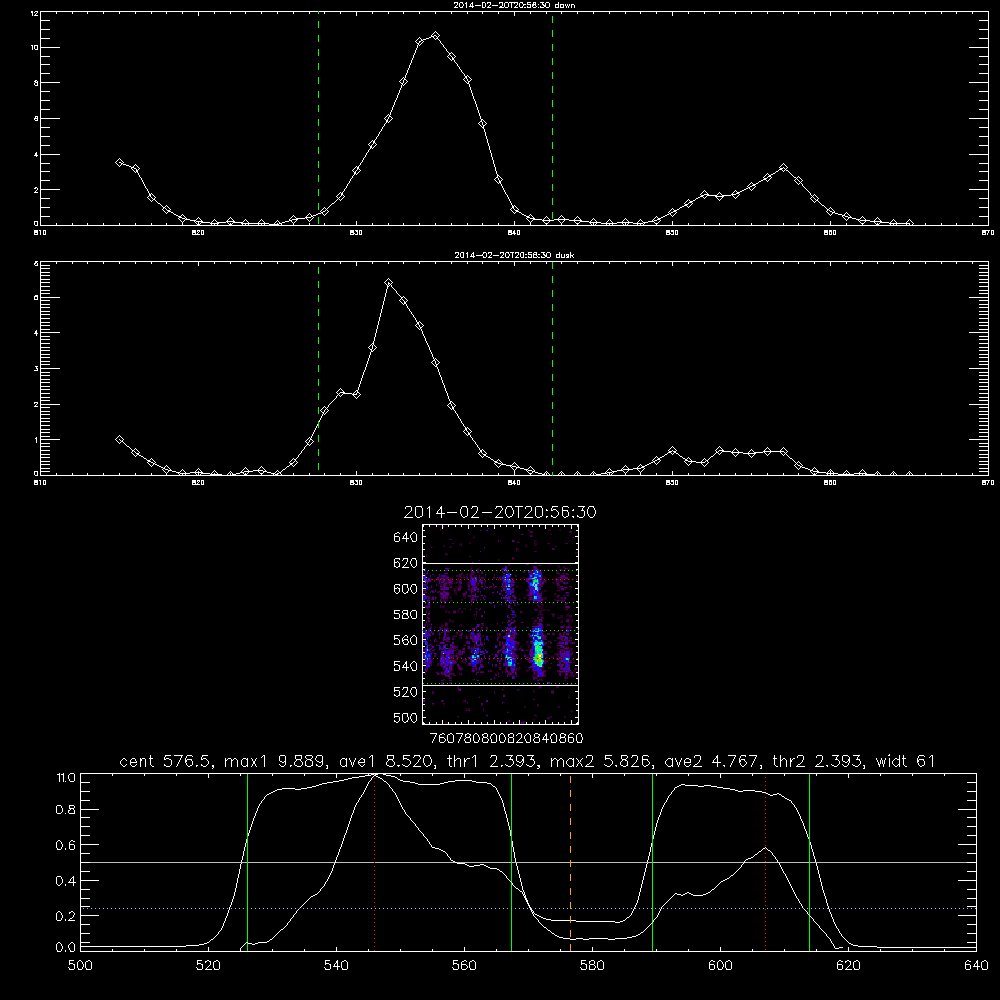Select the 'widt 61' value in stats line

point(907,761)
